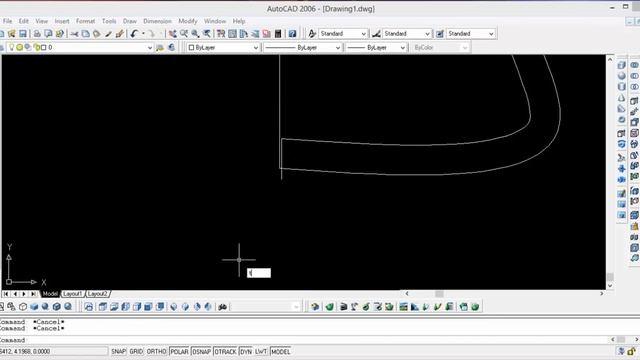Select the Cone solid tool
Screen dimensions: 640x360
621,98
